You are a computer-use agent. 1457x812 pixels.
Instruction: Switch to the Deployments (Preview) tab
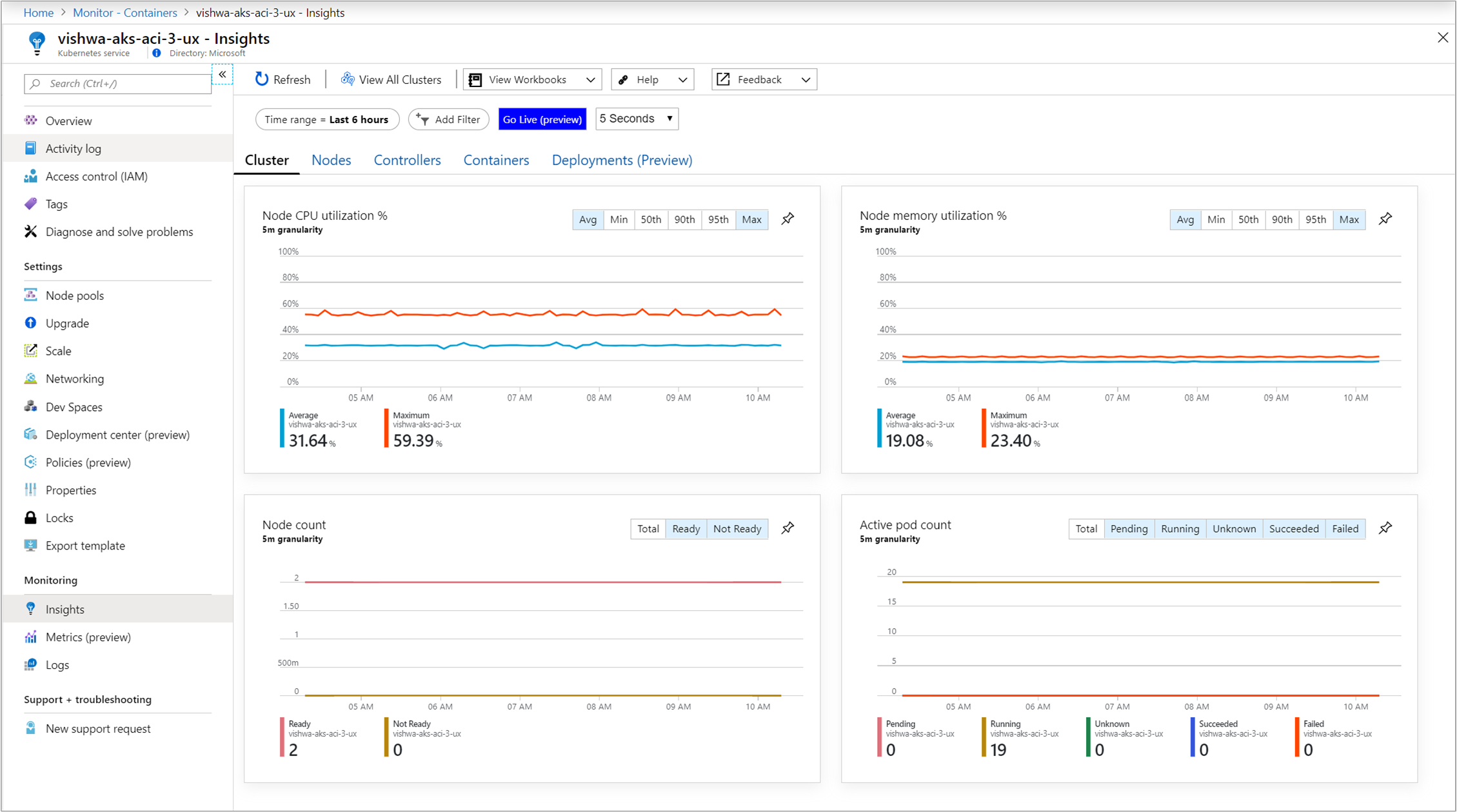tap(622, 160)
